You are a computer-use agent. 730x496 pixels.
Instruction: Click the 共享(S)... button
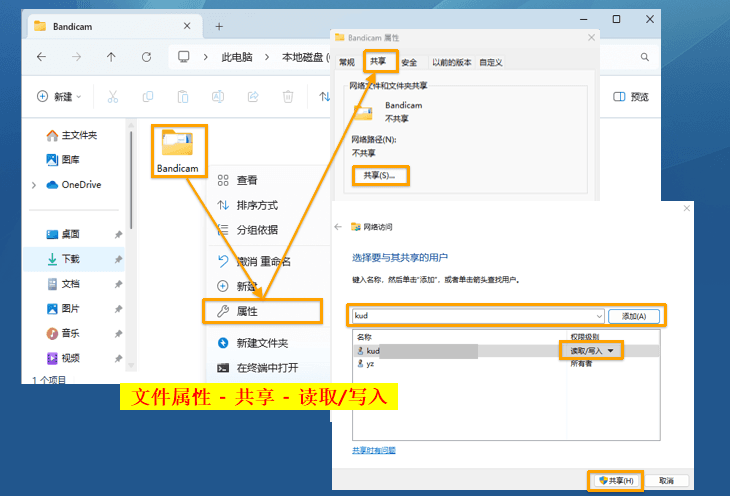(379, 176)
